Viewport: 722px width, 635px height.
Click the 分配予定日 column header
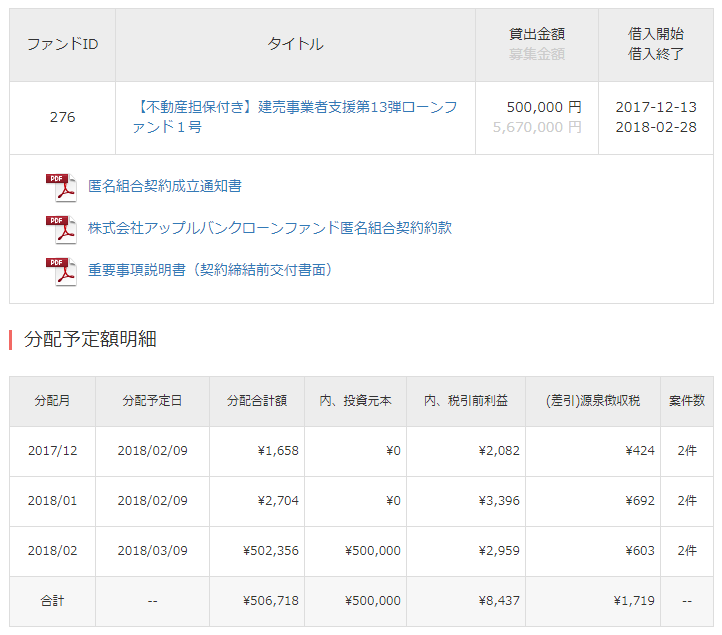[152, 401]
